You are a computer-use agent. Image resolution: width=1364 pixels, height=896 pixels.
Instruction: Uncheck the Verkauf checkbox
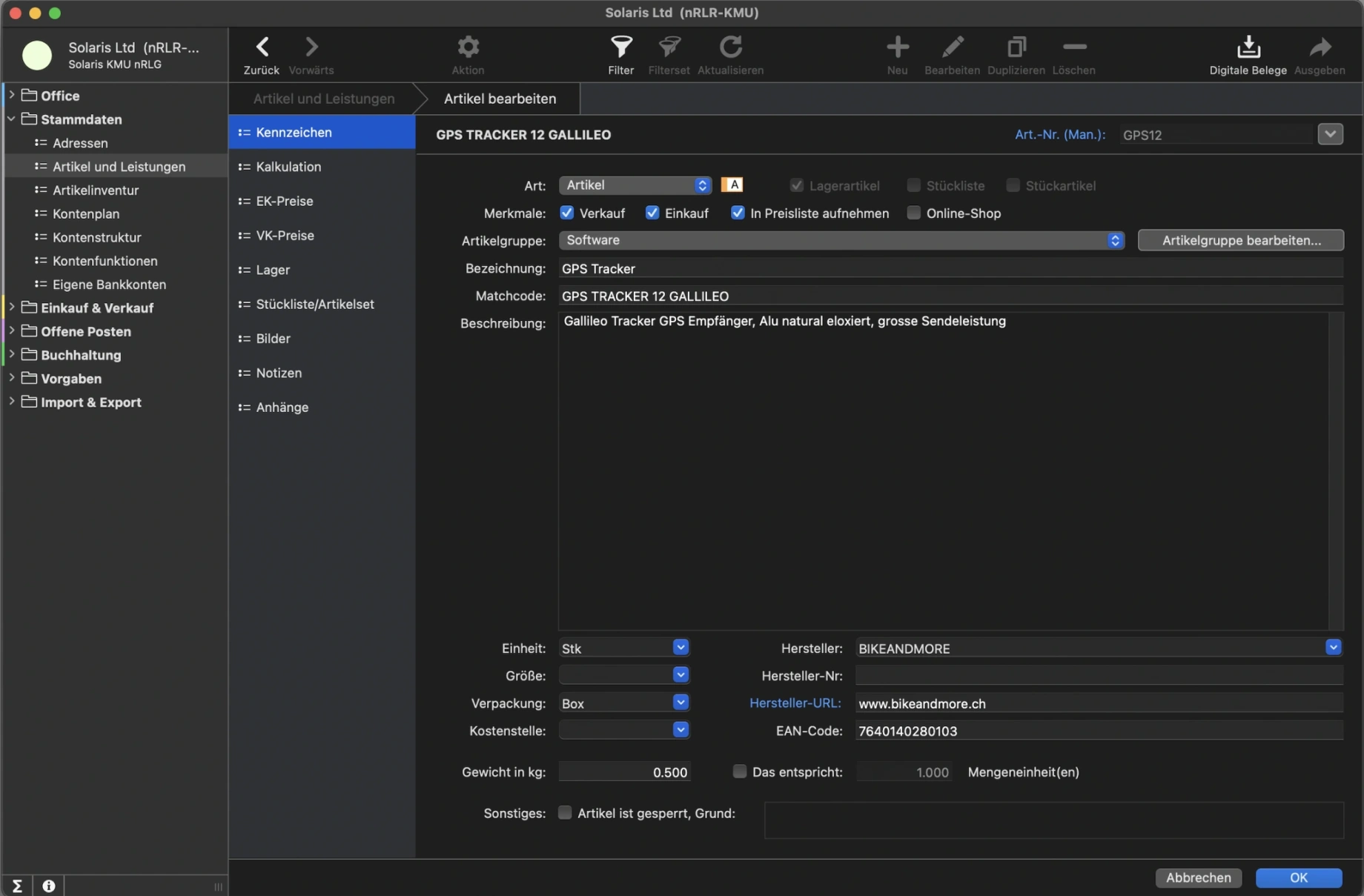567,213
